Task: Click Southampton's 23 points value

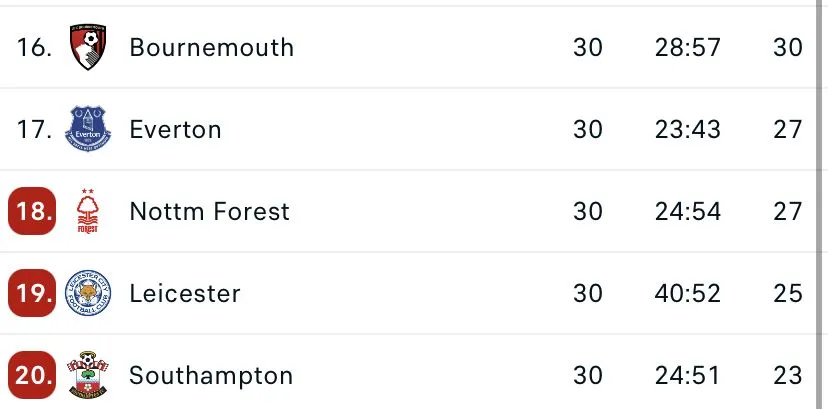Action: (788, 375)
